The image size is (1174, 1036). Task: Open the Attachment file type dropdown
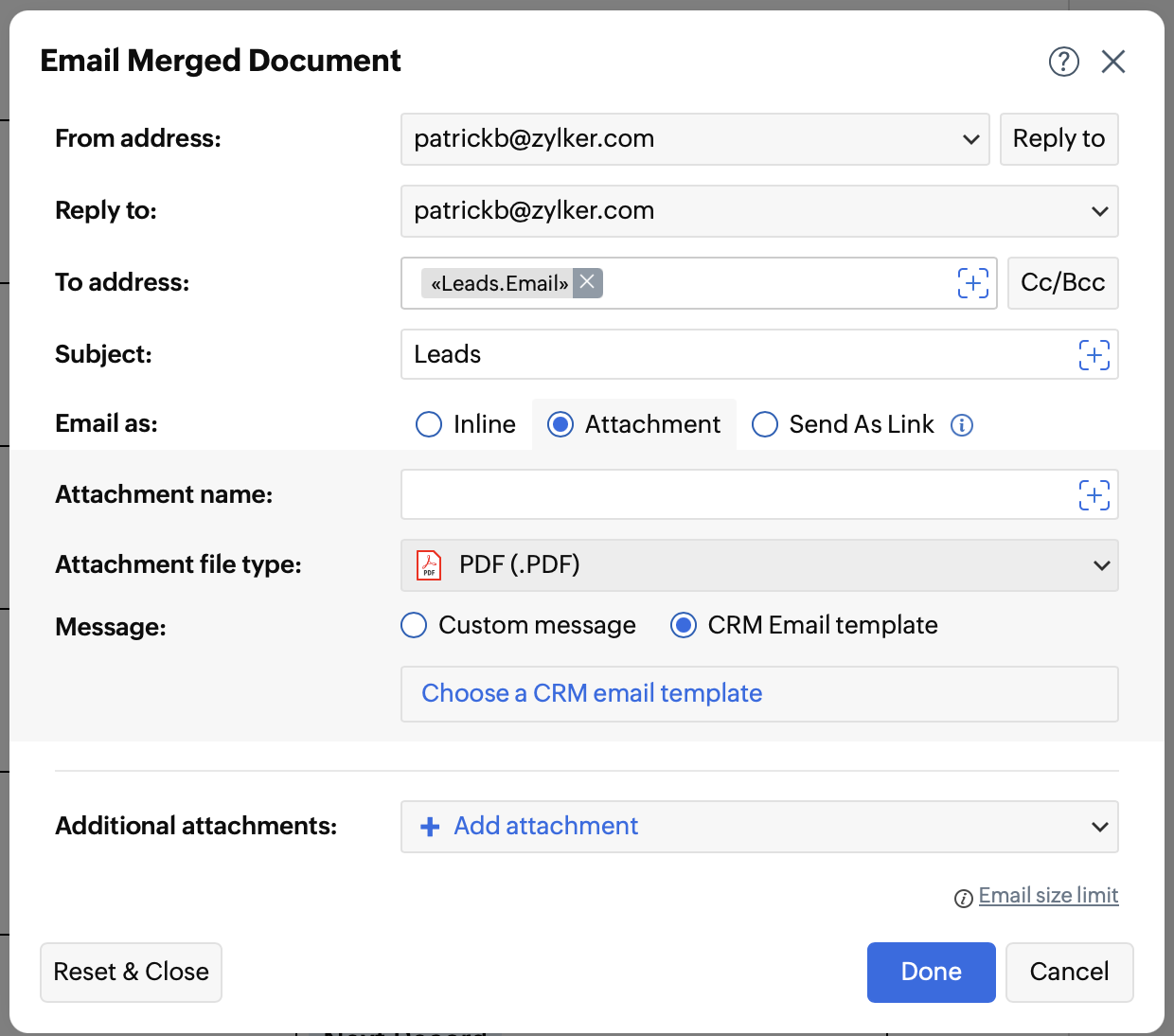click(1101, 565)
